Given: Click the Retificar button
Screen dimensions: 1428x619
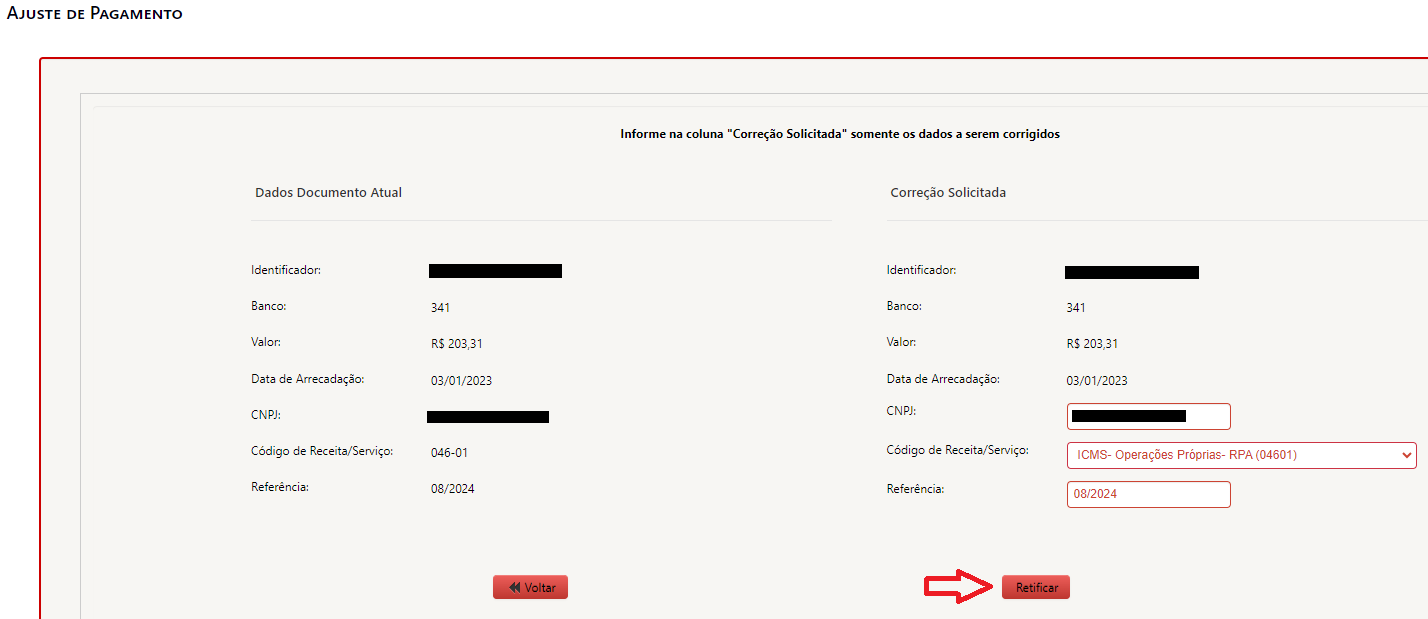Looking at the screenshot, I should (x=1036, y=588).
